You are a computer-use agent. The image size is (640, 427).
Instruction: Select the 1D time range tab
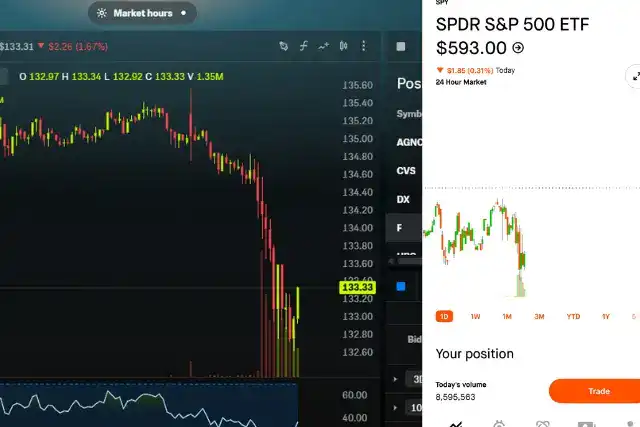(443, 316)
